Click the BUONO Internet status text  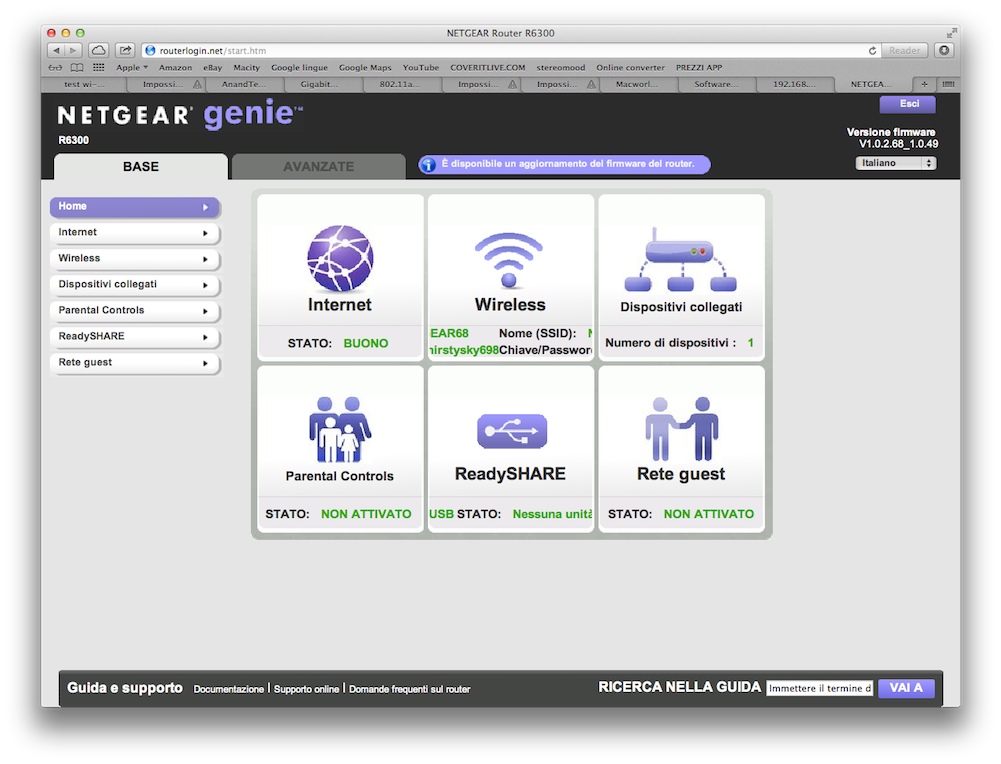coord(366,343)
